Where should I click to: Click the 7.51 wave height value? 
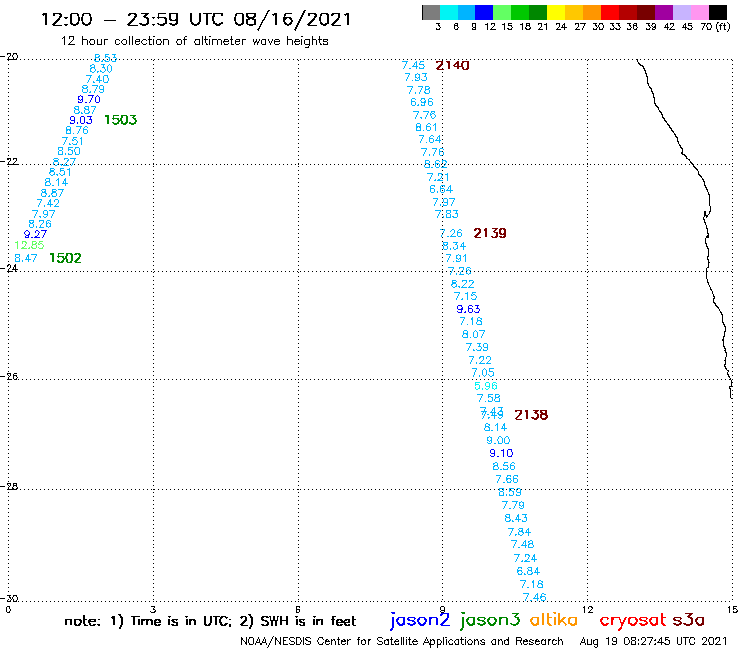point(72,141)
